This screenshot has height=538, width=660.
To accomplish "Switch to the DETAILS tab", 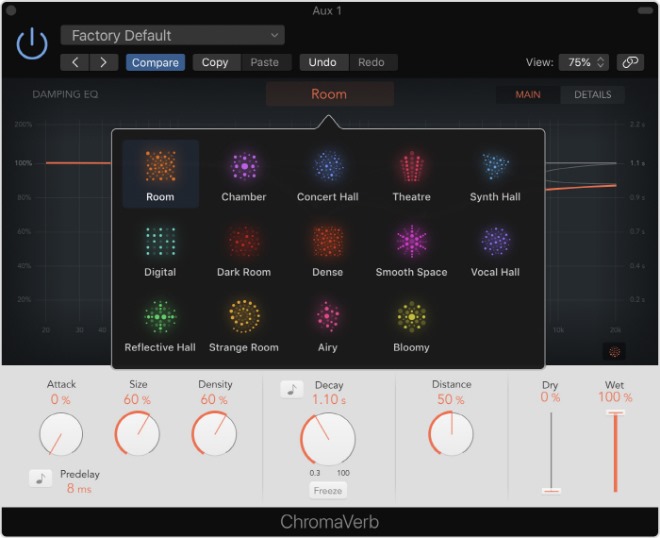I will pos(592,94).
